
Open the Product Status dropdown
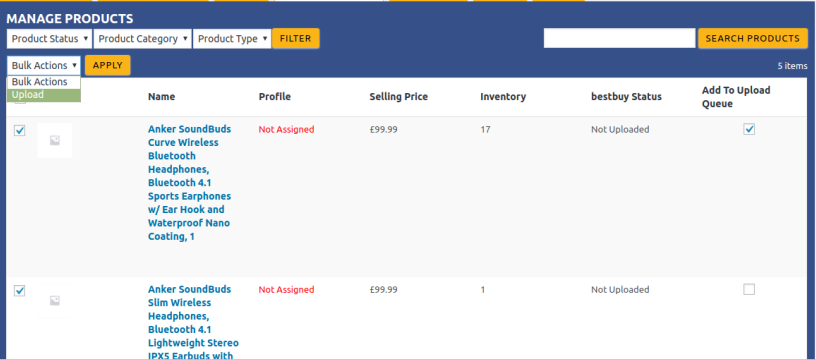[x=49, y=38]
